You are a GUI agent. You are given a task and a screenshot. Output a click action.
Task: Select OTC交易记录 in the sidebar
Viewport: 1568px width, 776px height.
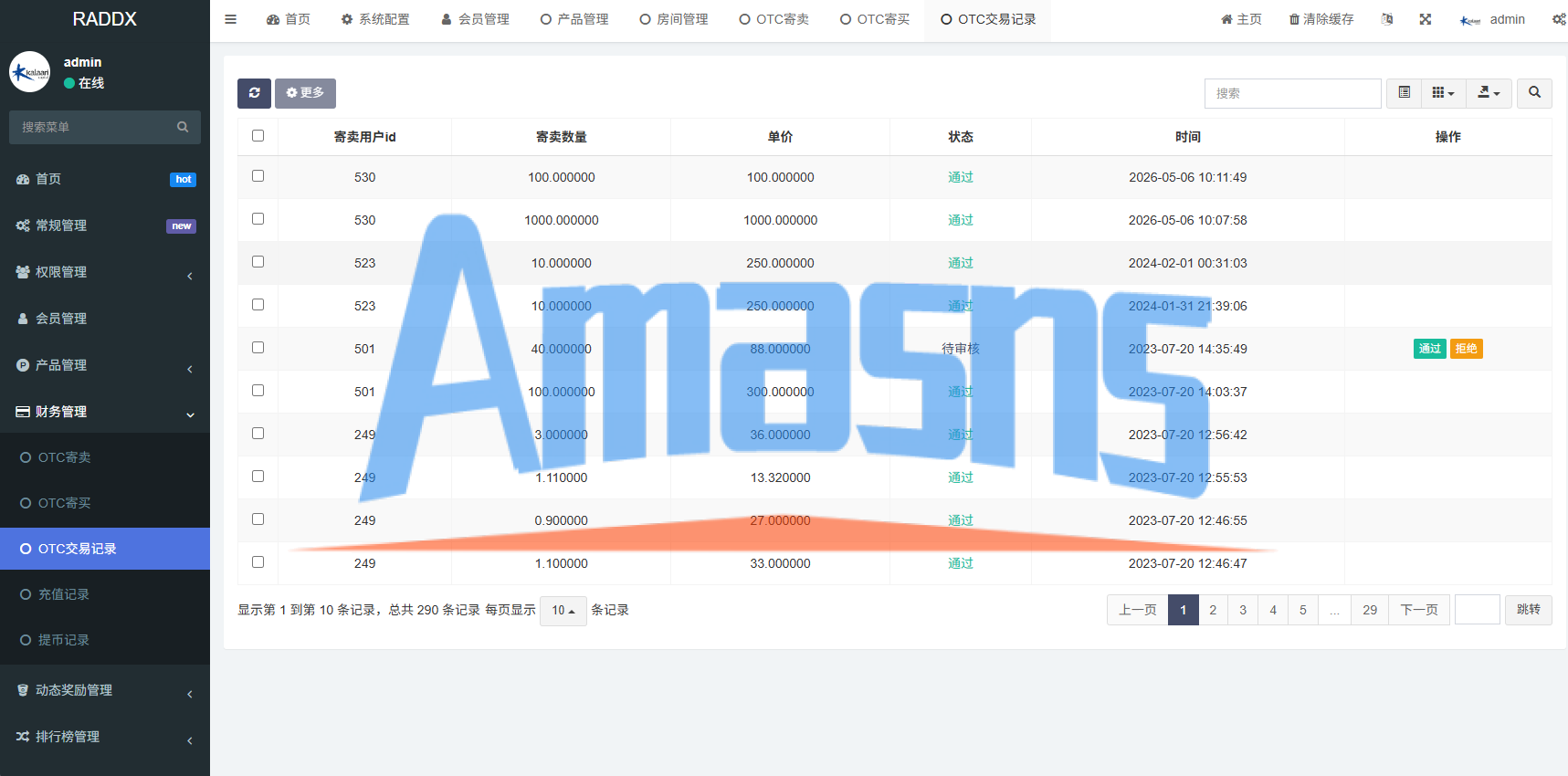pyautogui.click(x=105, y=549)
